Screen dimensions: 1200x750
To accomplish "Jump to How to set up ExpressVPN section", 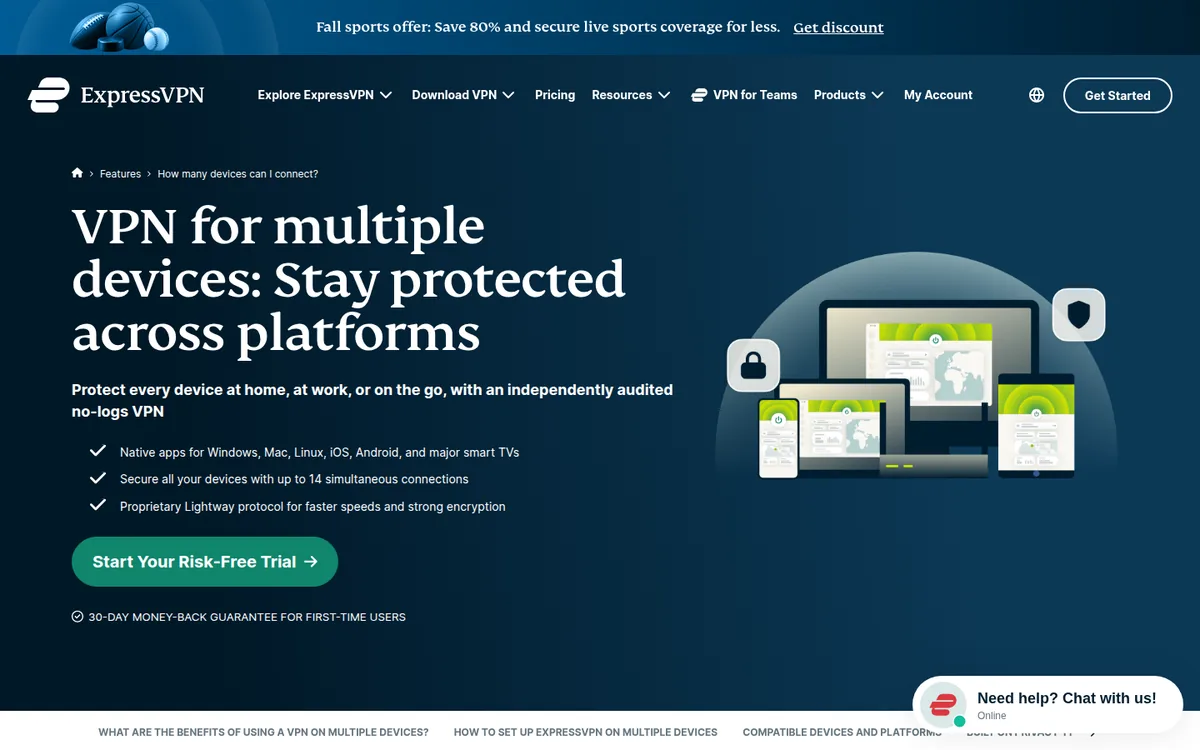I will coord(585,732).
